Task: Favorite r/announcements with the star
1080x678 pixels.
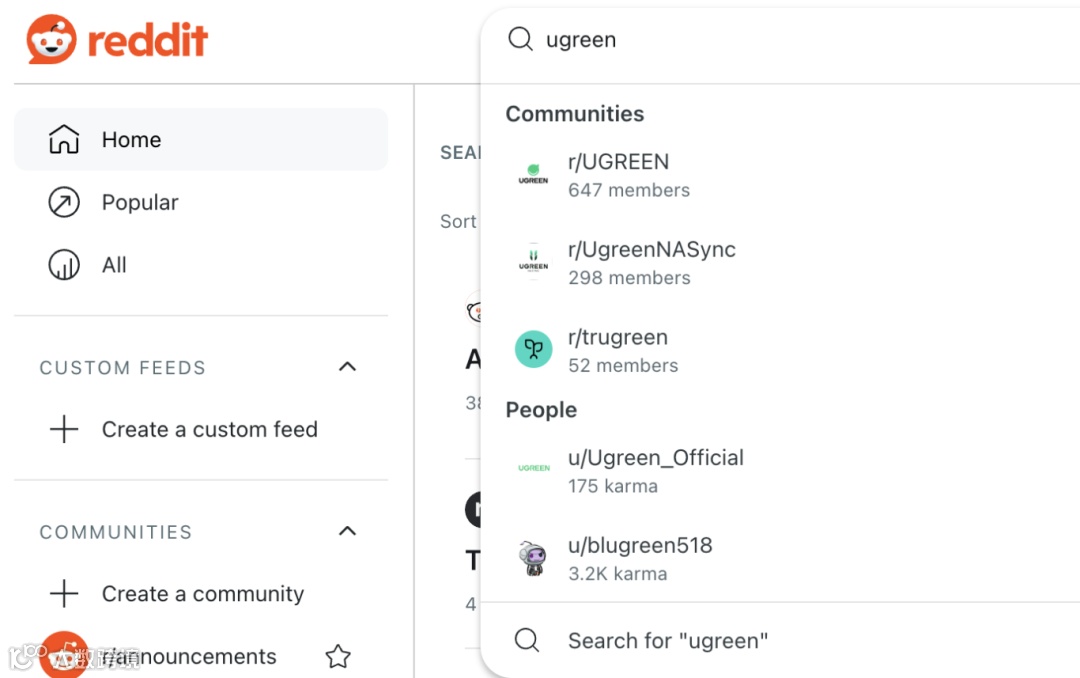Action: tap(338, 657)
